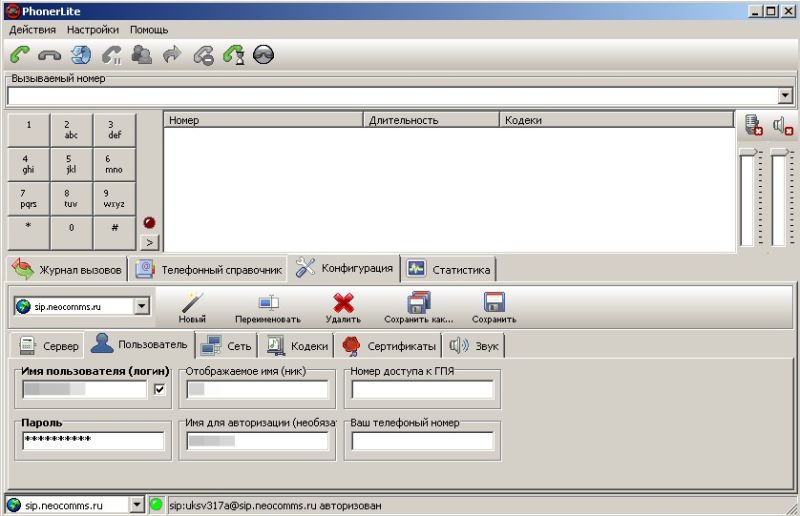The height and width of the screenshot is (516, 800).
Task: Open the sip.neocomms.ru profile dropdown in configuration
Action: (x=141, y=307)
